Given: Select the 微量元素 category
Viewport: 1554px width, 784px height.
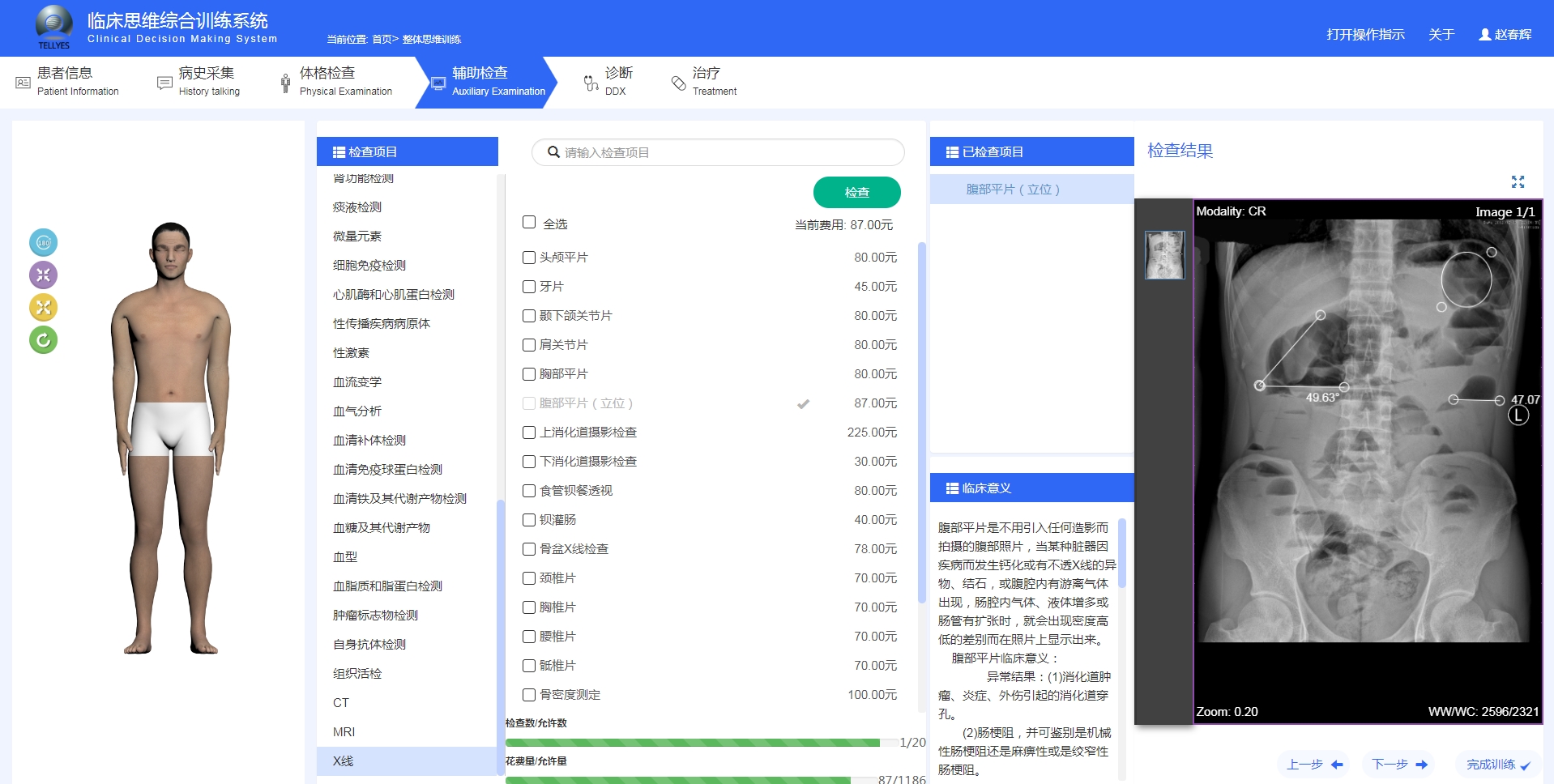Looking at the screenshot, I should tap(407, 236).
